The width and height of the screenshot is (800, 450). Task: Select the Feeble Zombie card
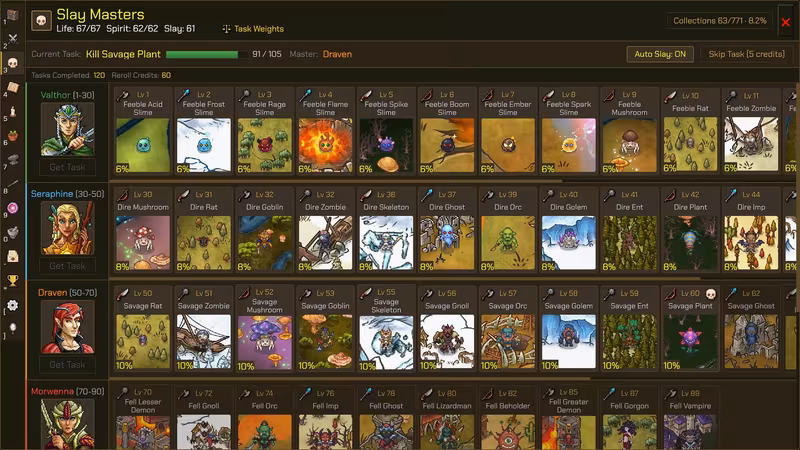[x=751, y=131]
